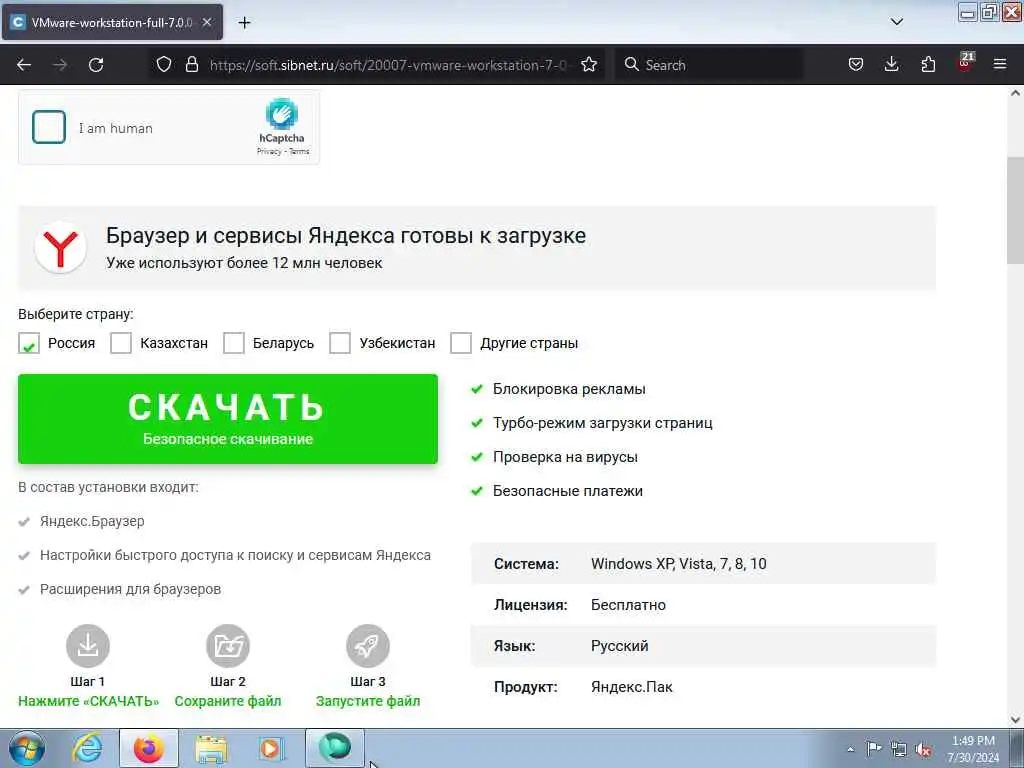Click the Проверка на вирусы text

coord(565,456)
